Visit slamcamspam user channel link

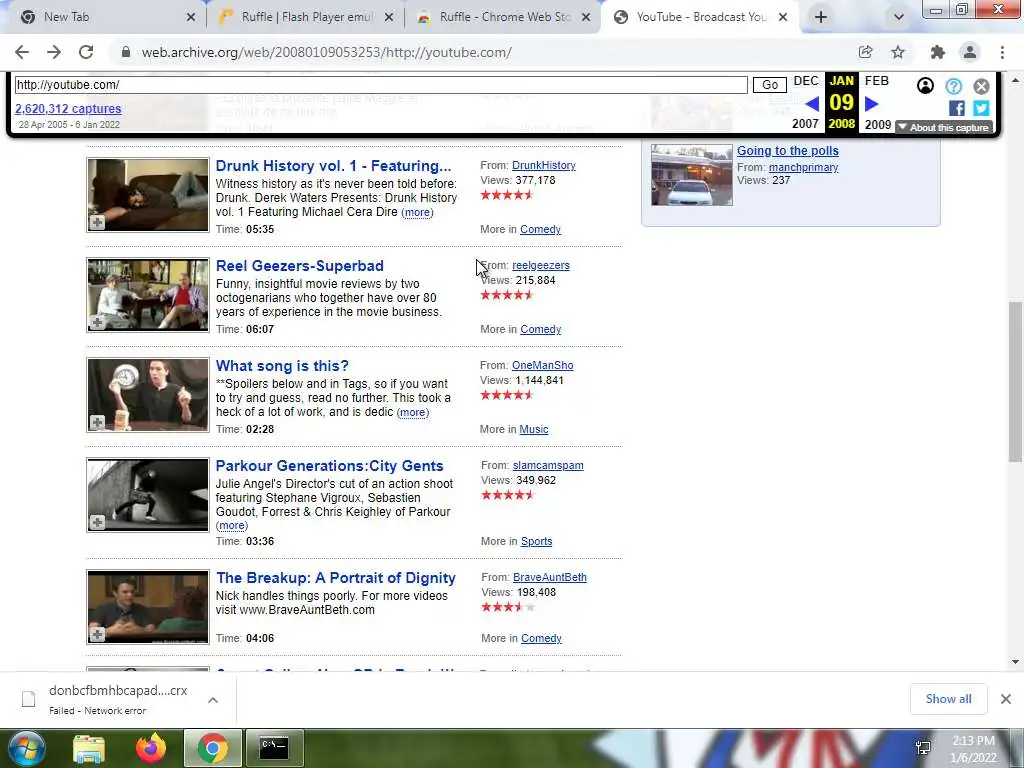click(548, 465)
